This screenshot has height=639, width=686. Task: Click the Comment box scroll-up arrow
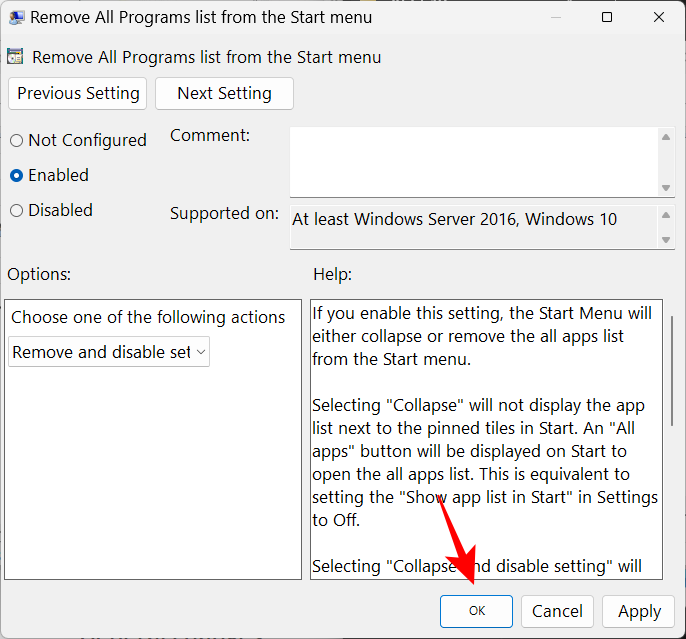point(666,136)
